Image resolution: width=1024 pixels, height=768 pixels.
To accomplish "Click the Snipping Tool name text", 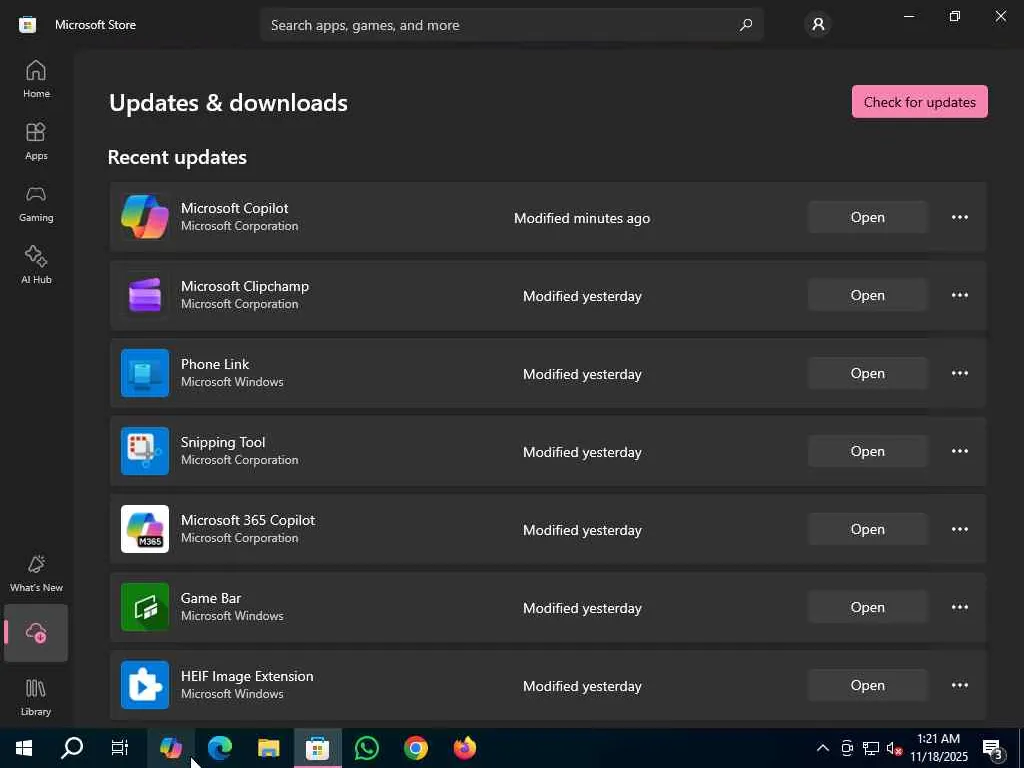I will 223,442.
